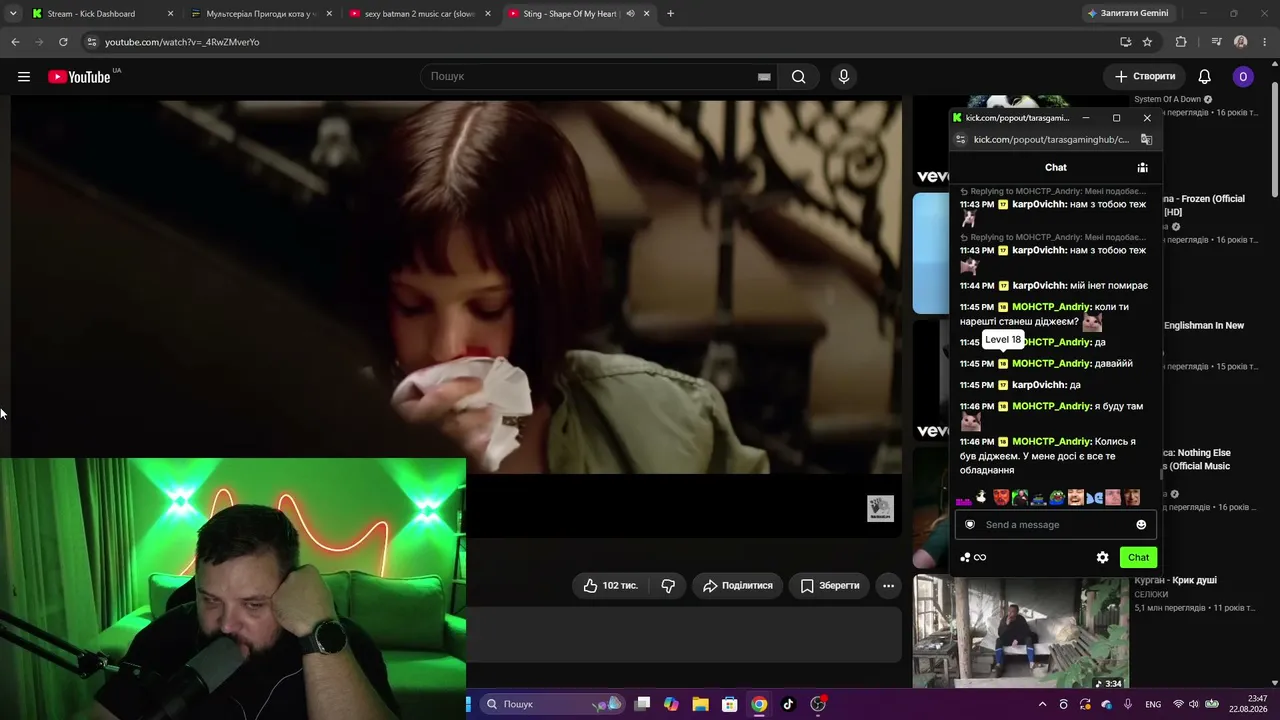Like the video with thumbs up

click(611, 586)
